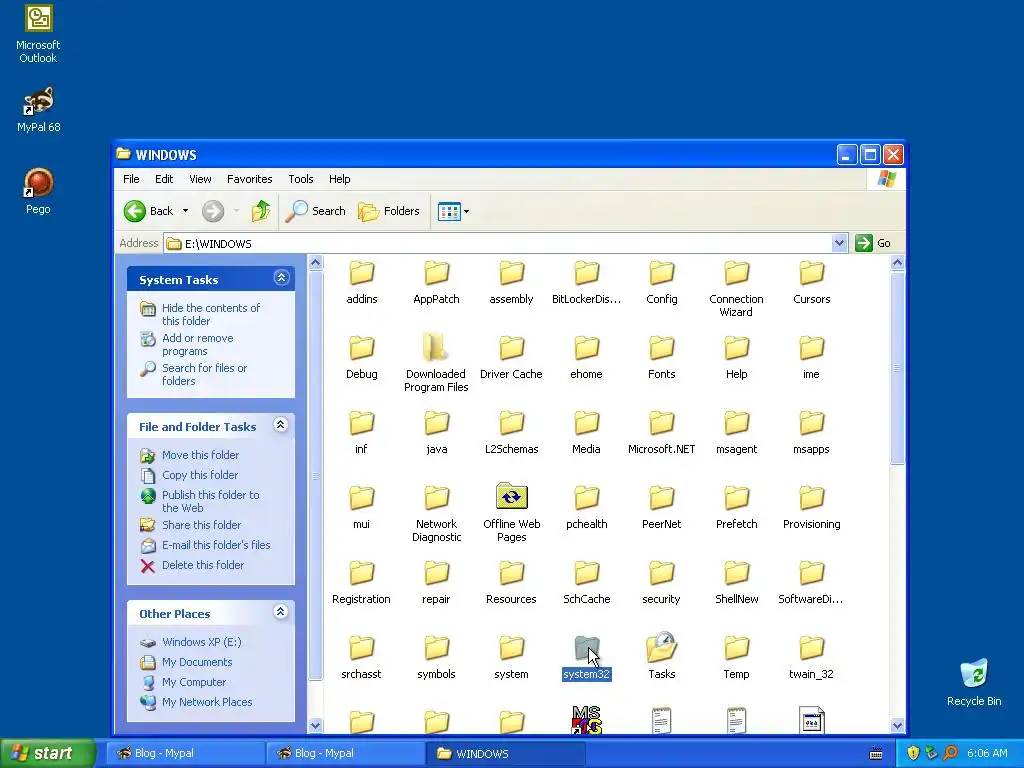Open the Back history dropdown arrow
Viewport: 1024px width, 768px height.
pos(185,211)
